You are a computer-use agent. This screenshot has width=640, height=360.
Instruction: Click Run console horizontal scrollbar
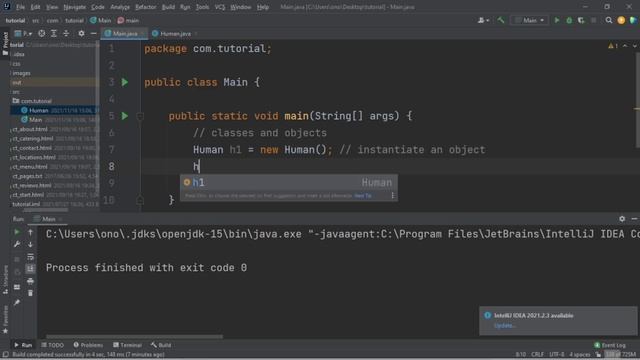[134, 337]
